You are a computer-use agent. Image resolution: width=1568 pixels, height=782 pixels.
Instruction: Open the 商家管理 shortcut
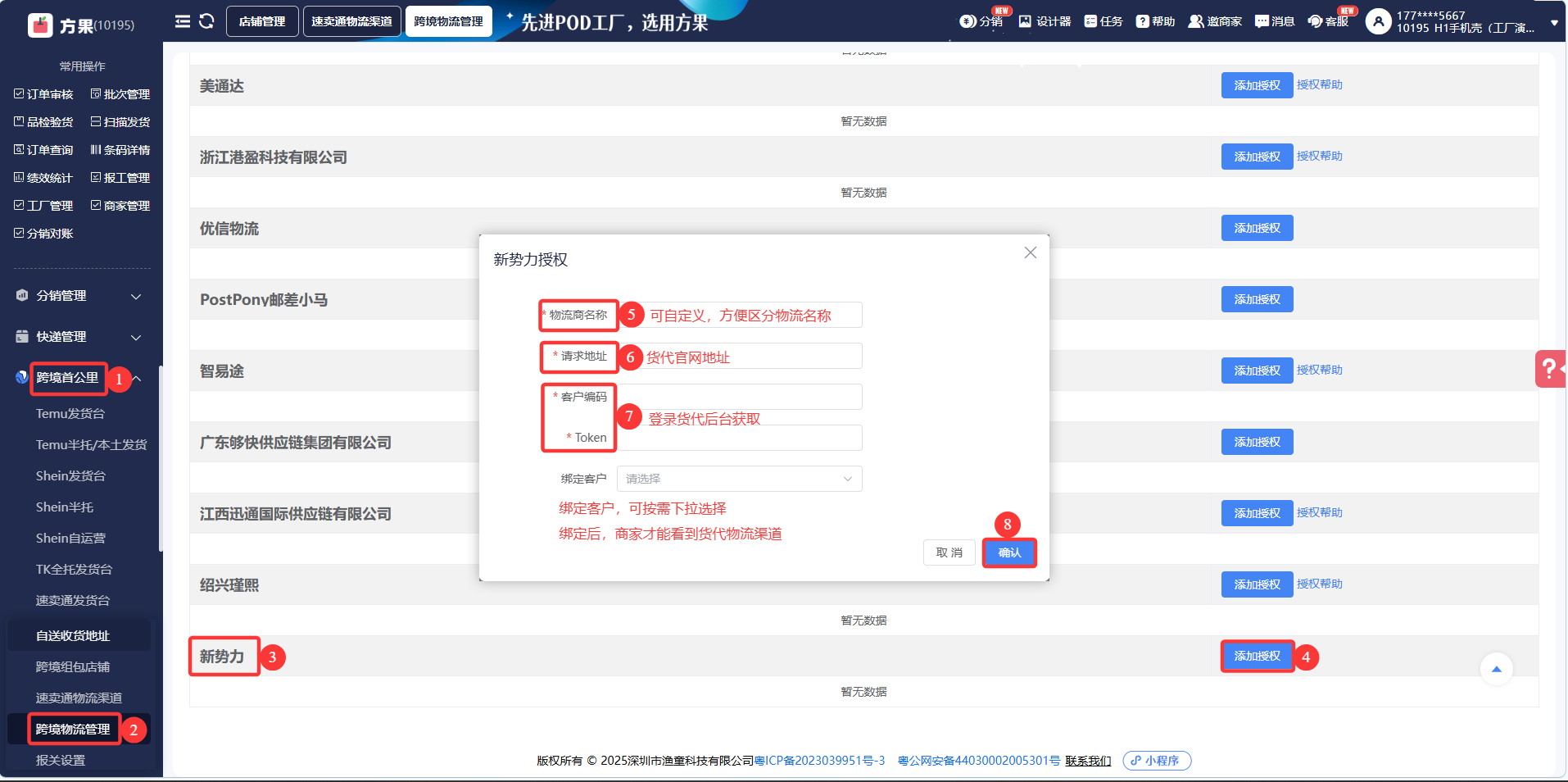point(120,206)
